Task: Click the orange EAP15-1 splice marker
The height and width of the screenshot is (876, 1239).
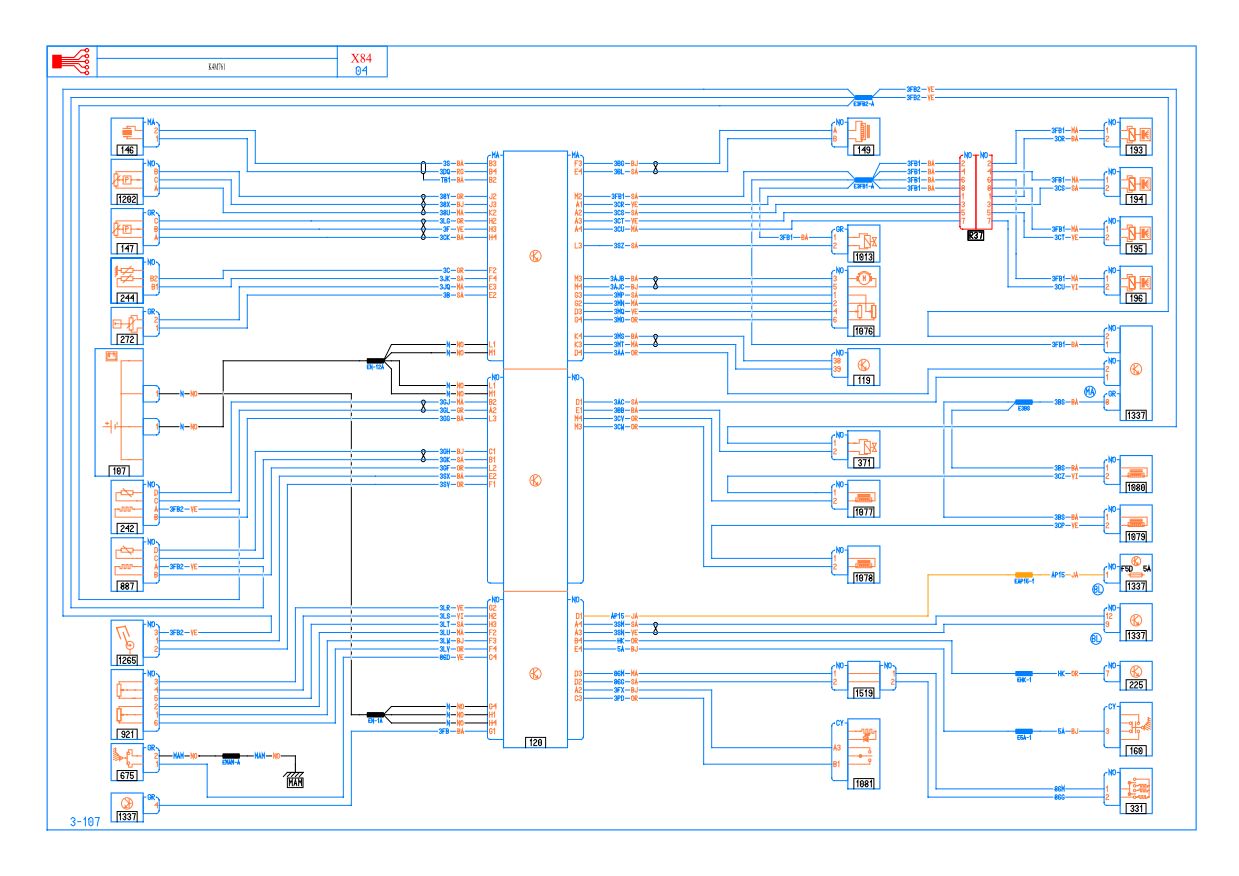Action: point(1022,576)
